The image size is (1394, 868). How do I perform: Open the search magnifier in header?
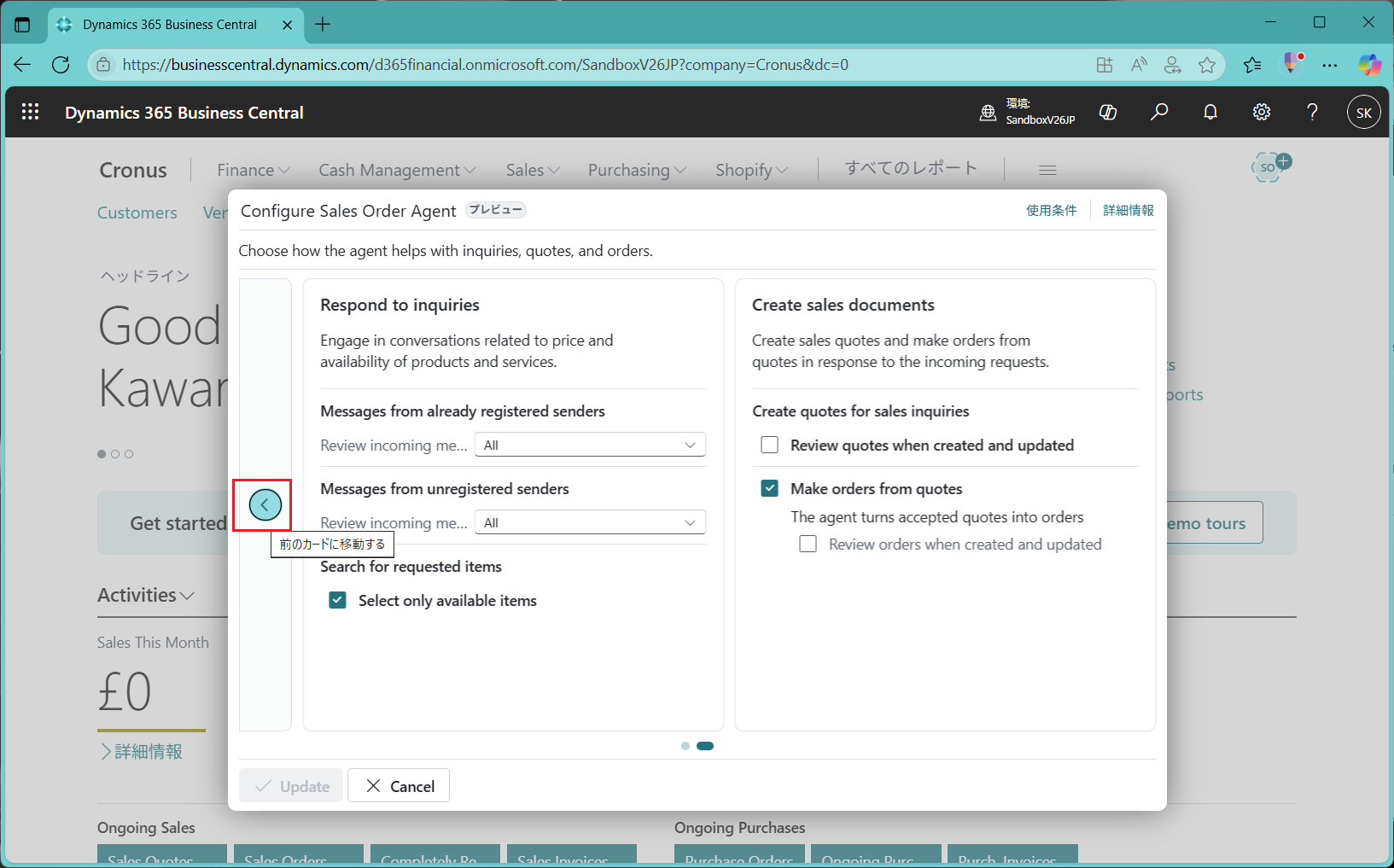[x=1159, y=112]
